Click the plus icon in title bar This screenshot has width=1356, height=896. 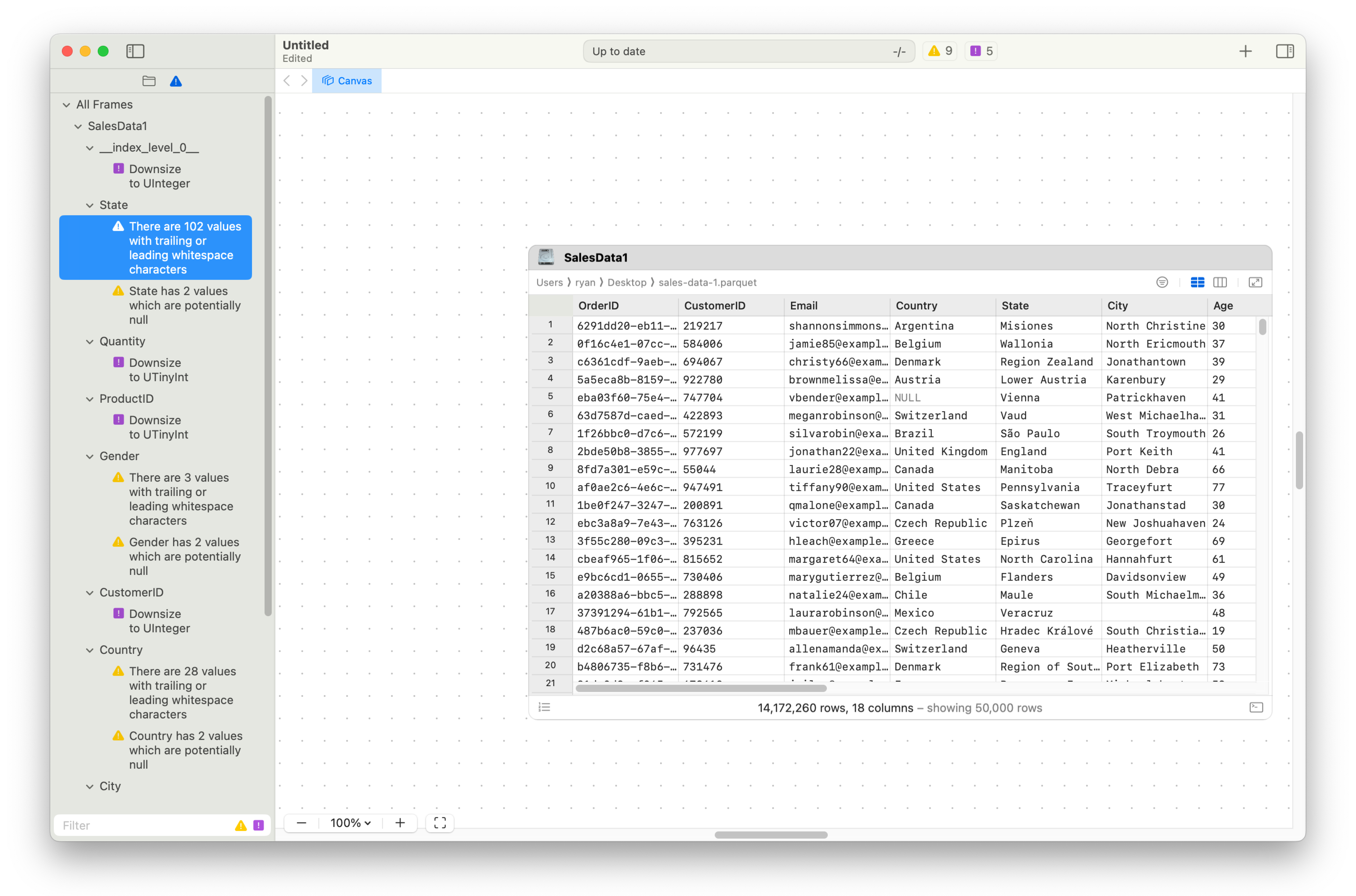pos(1245,51)
